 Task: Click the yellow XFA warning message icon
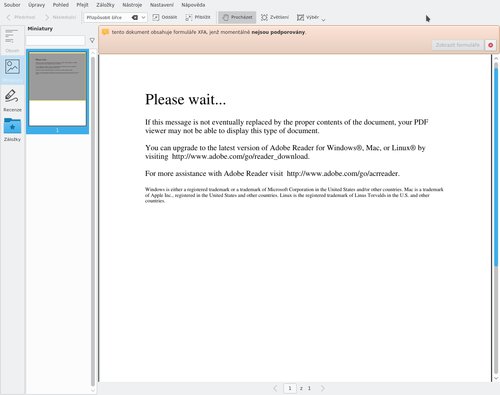tap(105, 32)
